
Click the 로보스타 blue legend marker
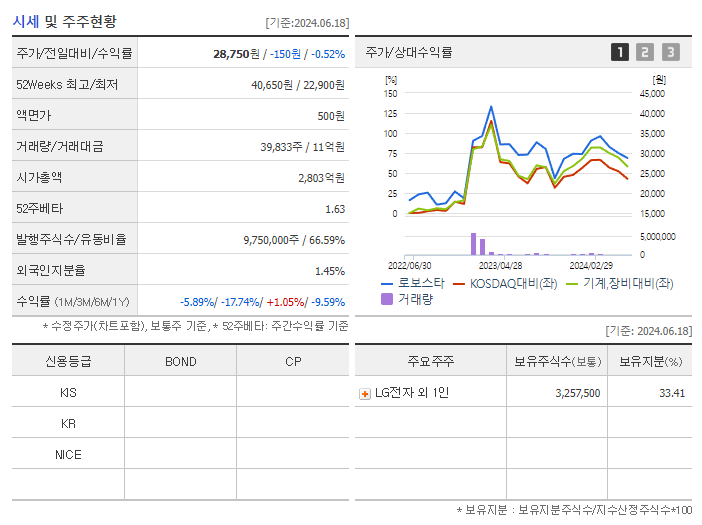387,284
